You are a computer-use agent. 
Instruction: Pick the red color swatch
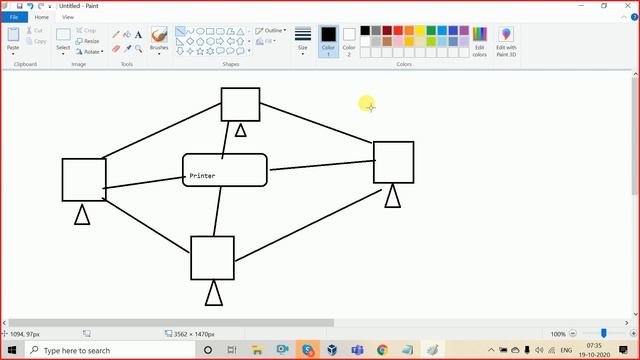point(398,30)
